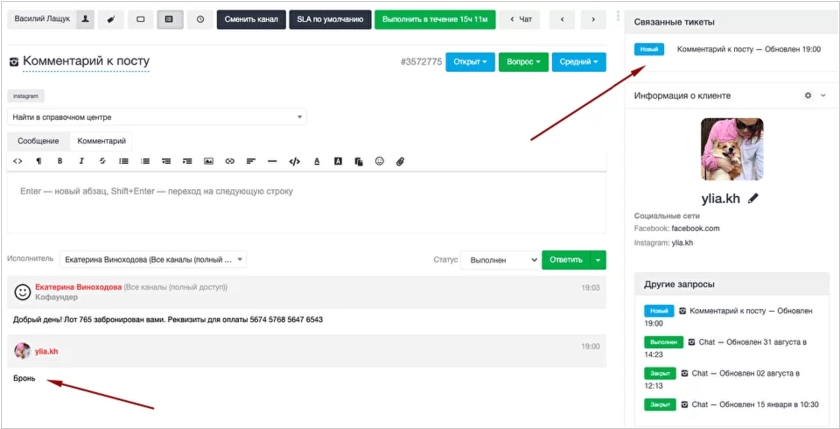
Task: Open client avatar photo thumbnail
Action: 732,149
